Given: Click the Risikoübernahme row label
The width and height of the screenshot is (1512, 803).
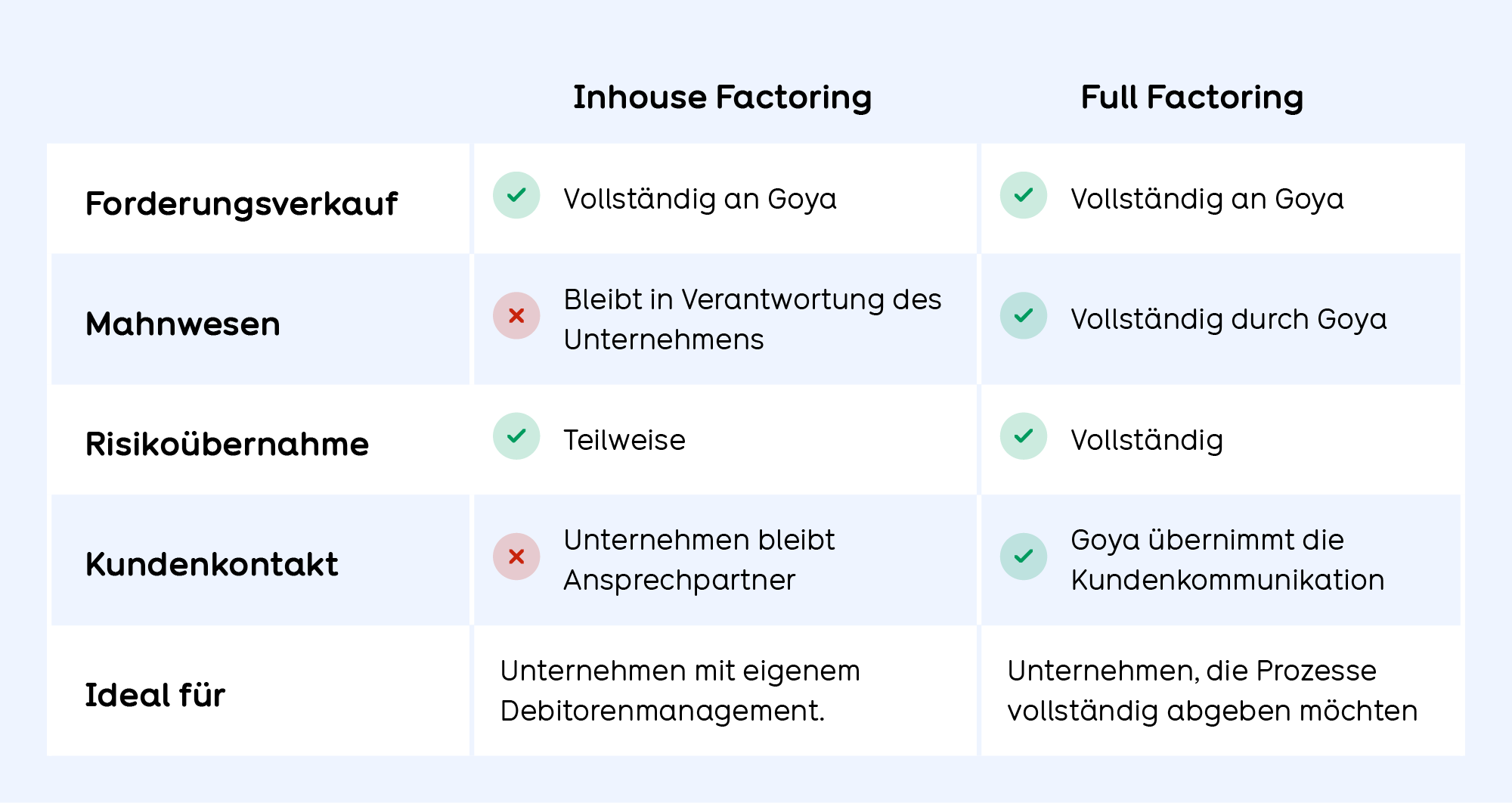Looking at the screenshot, I should pos(227,444).
